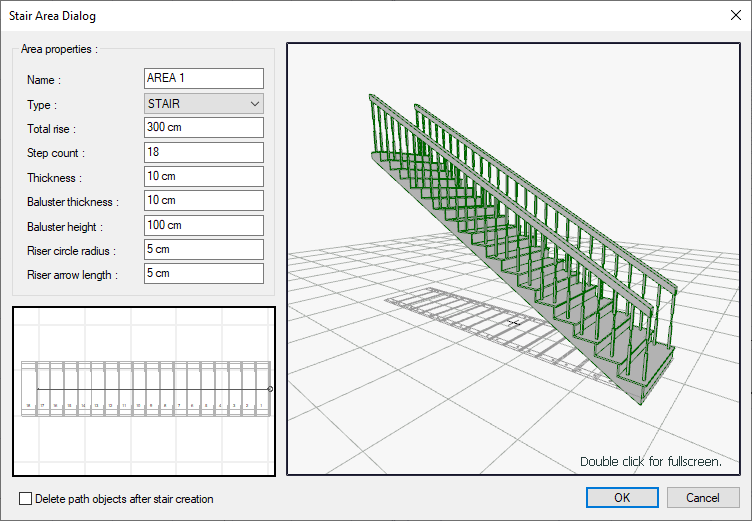
Task: Click the 3D staircase model with green railings
Action: pos(520,240)
